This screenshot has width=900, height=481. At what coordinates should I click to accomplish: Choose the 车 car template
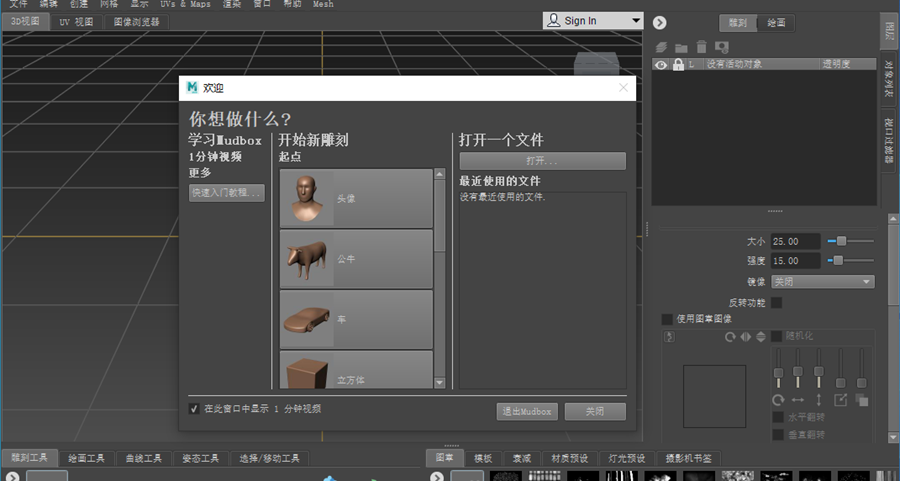356,319
